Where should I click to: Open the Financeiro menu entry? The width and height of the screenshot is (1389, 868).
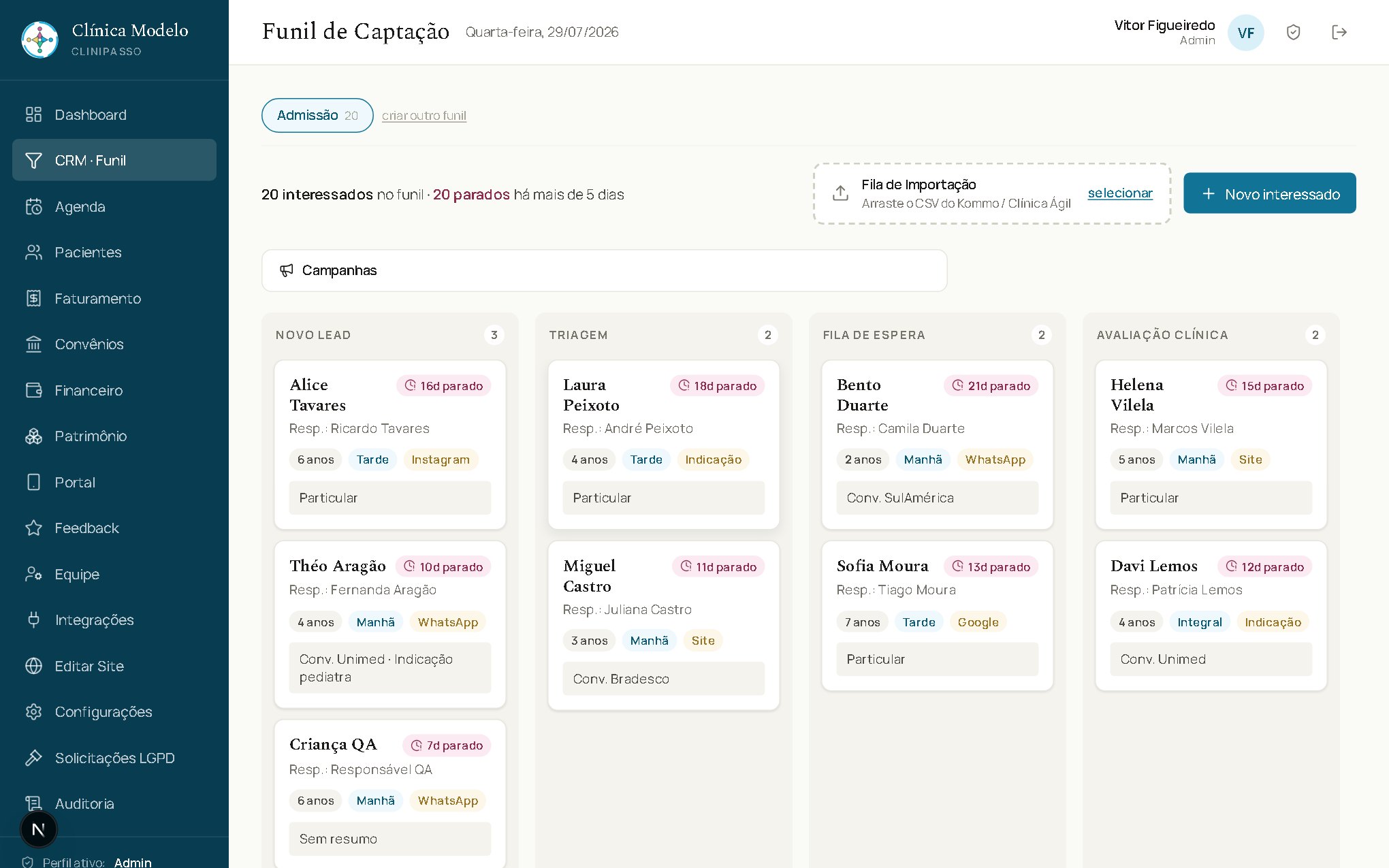[x=114, y=390]
